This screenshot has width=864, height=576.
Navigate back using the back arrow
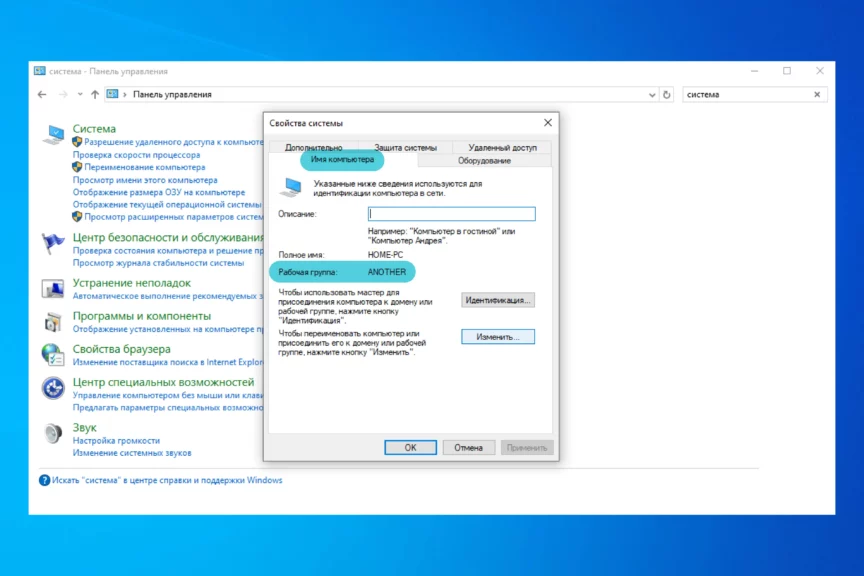coord(42,94)
